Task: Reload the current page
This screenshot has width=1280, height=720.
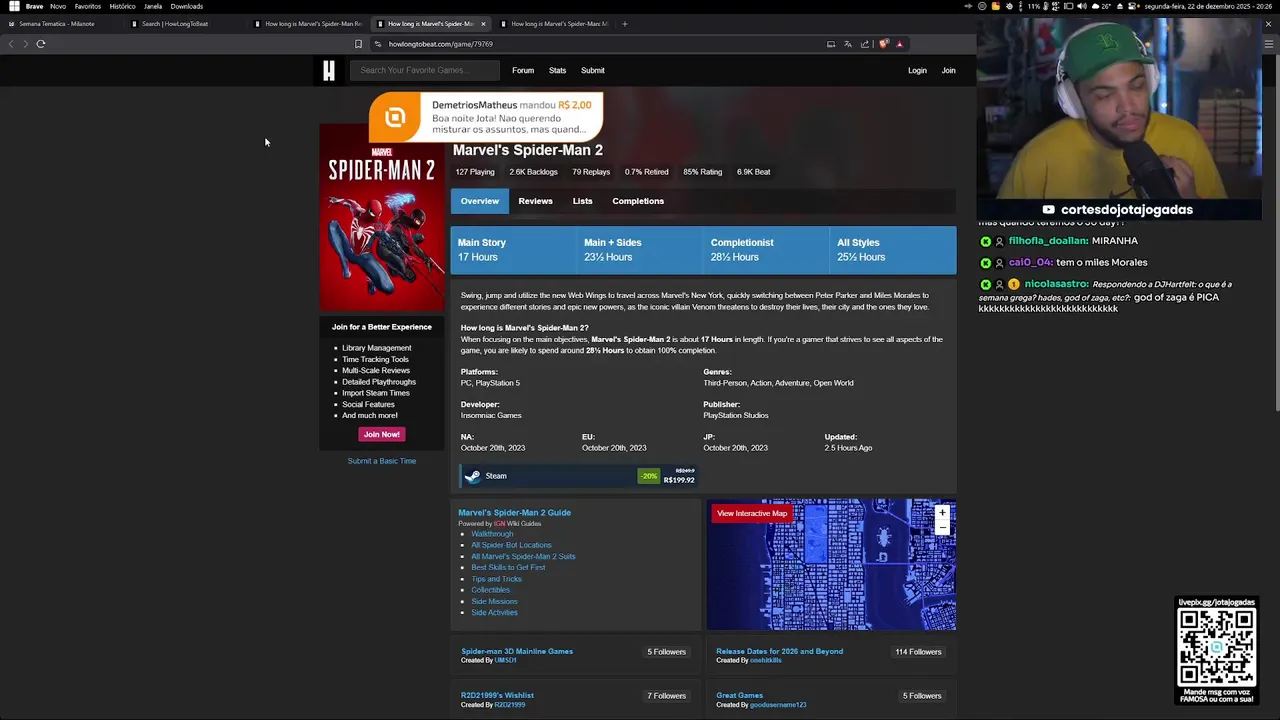Action: [41, 44]
